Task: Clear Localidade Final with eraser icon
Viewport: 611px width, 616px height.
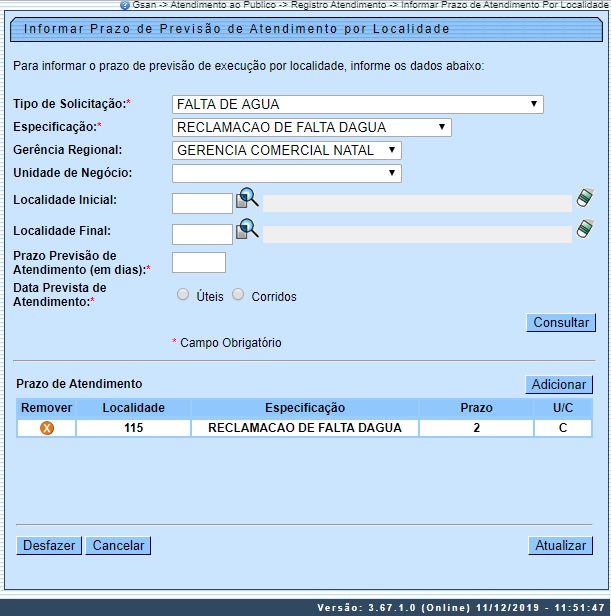Action: tap(585, 228)
